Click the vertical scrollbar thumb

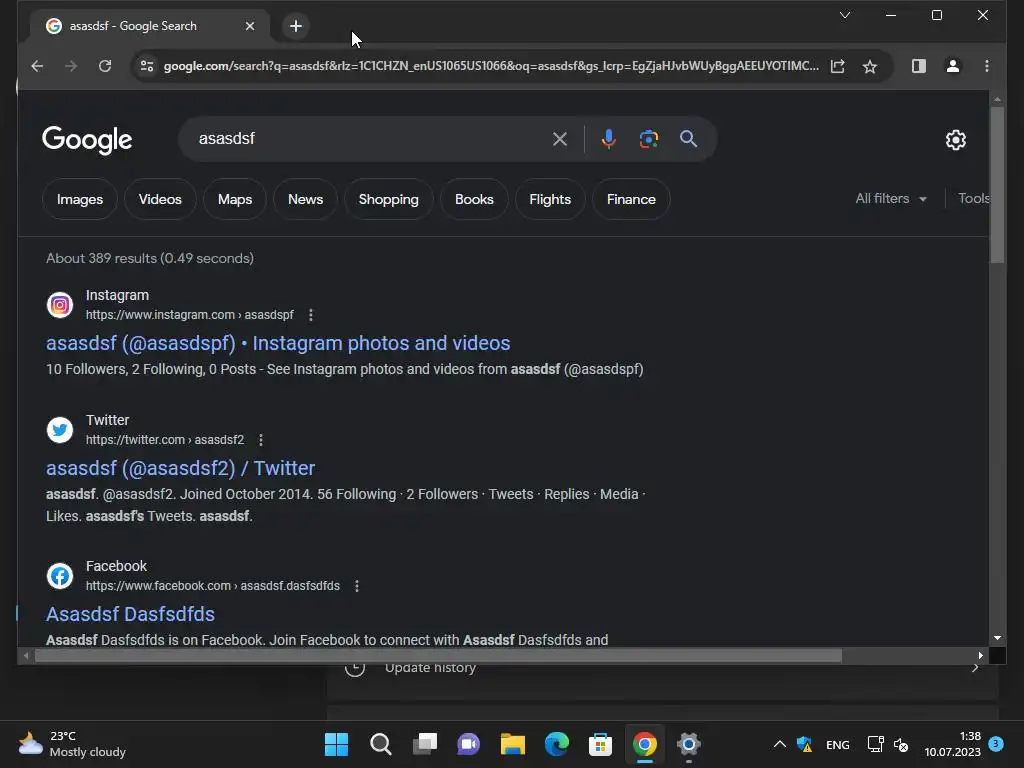(997, 184)
